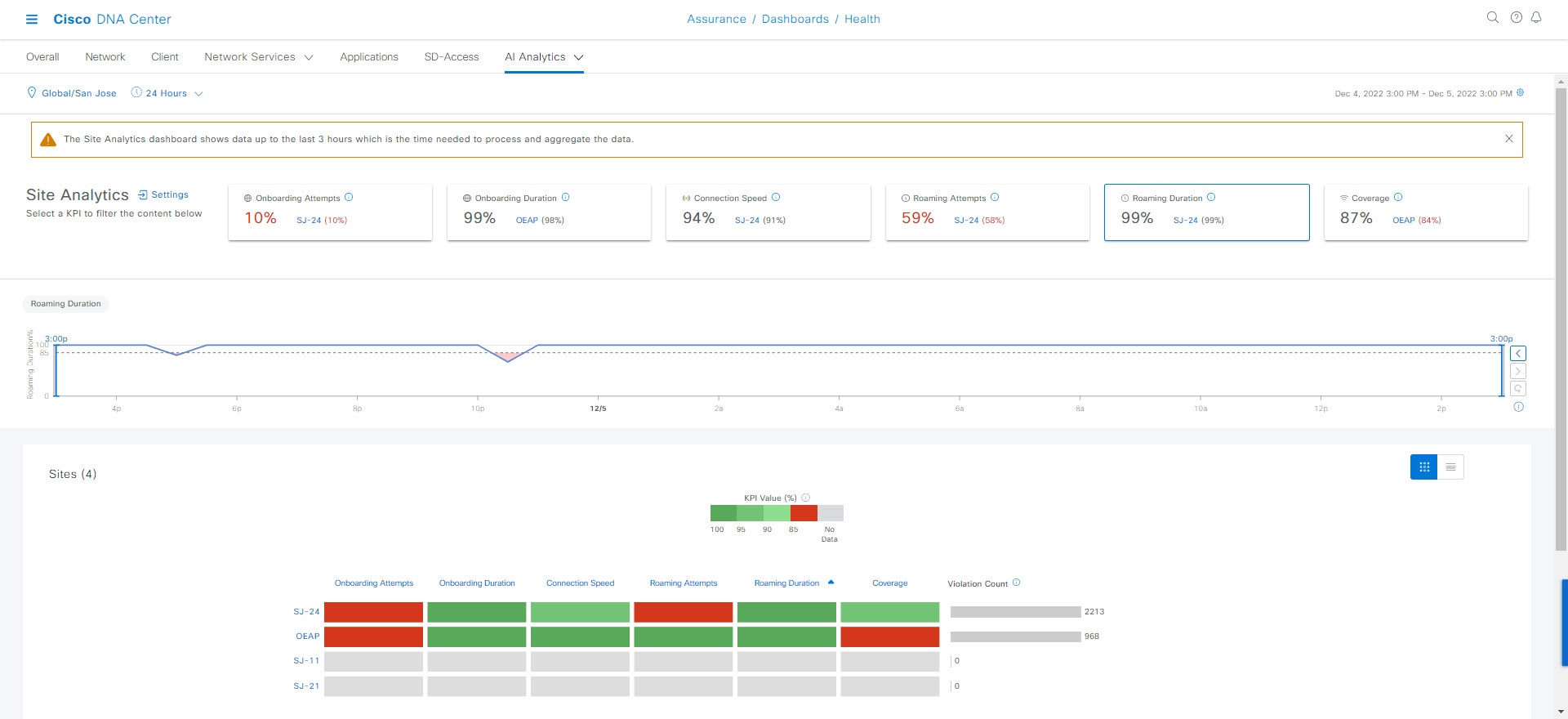Image resolution: width=1568 pixels, height=719 pixels.
Task: Select the Roaming Attempts KPI card
Action: coord(987,212)
